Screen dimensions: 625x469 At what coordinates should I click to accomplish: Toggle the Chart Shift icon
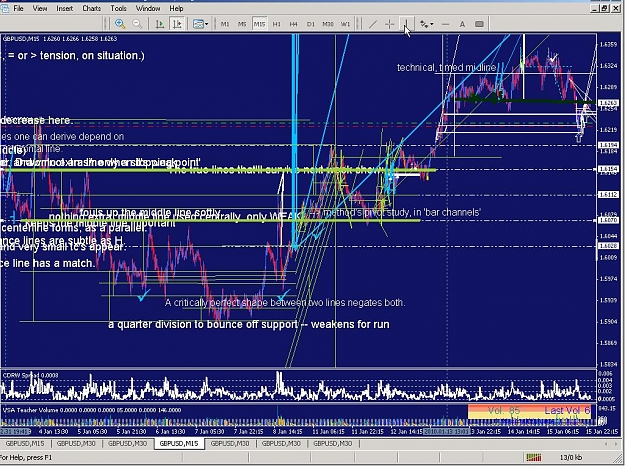pyautogui.click(x=177, y=24)
